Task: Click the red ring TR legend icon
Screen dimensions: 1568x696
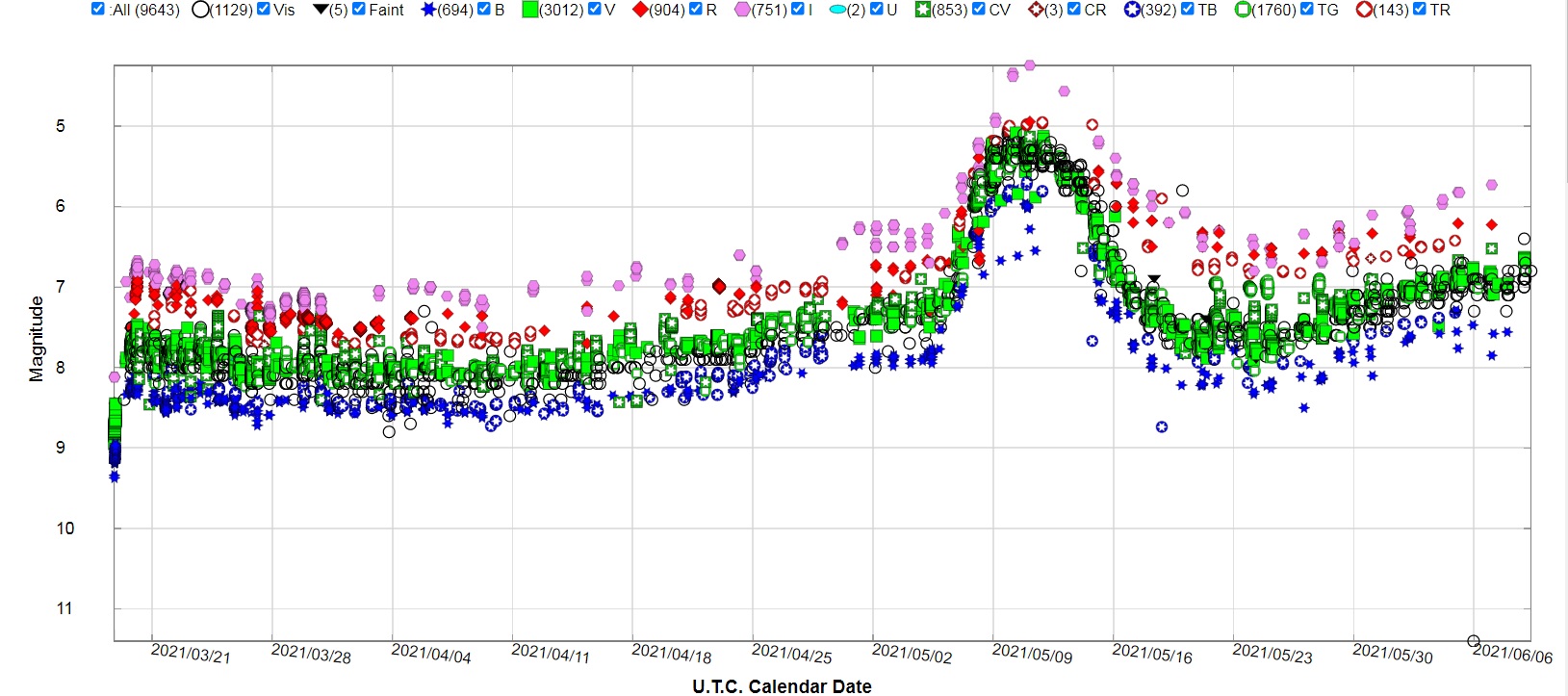Action: pos(1363,10)
